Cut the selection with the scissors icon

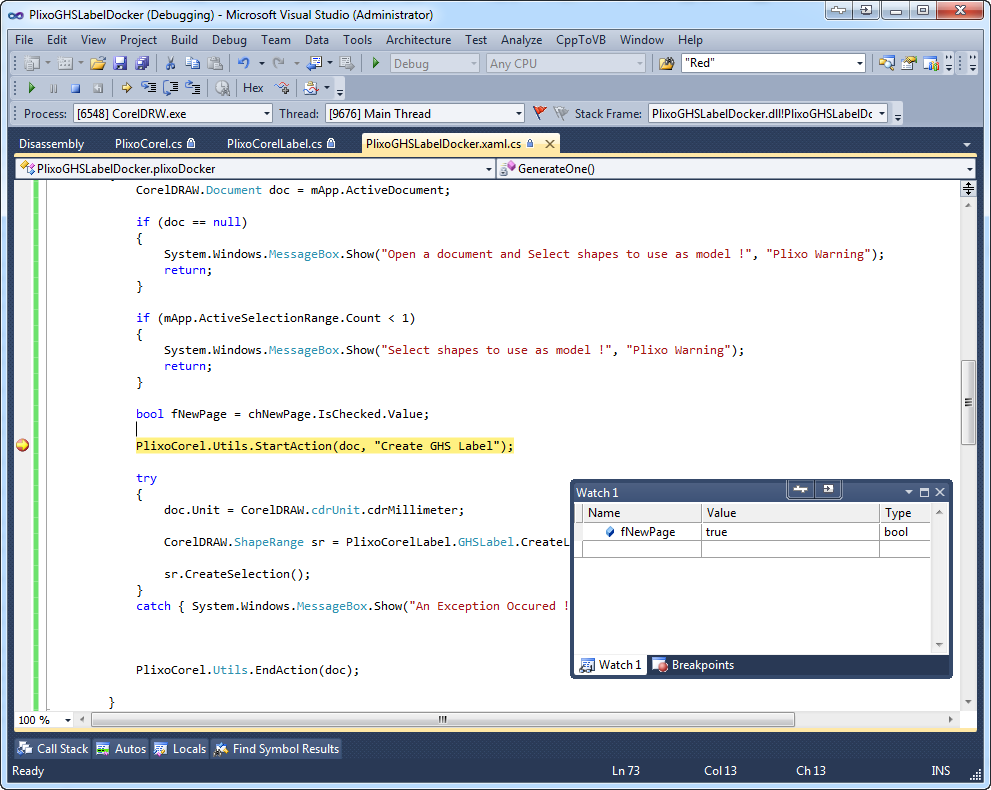[170, 63]
